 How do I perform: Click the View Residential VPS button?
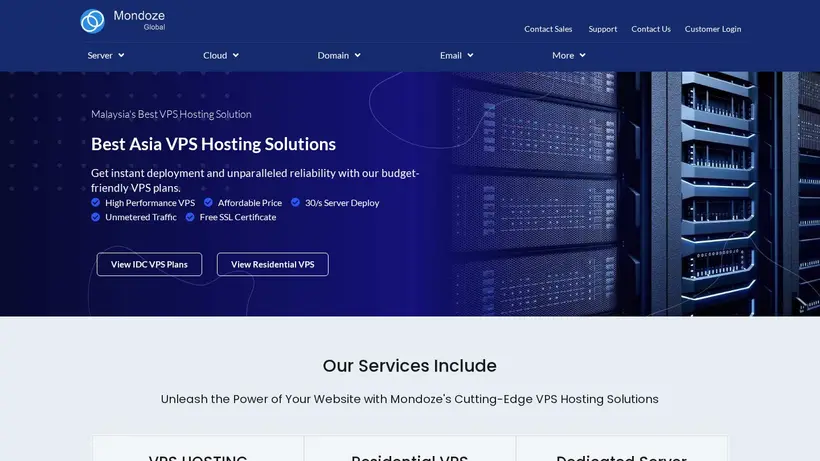(272, 264)
